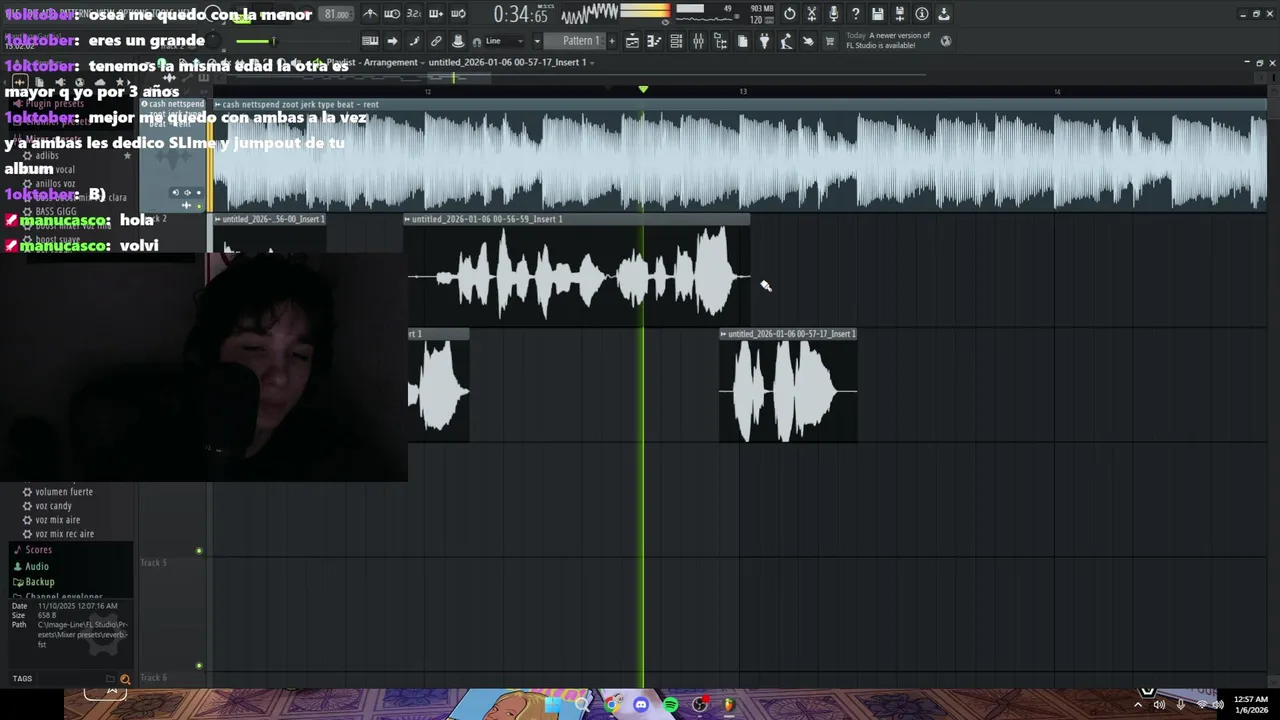Click the green playhead marker on timeline
Image resolution: width=1280 pixels, height=720 pixels.
coord(643,90)
